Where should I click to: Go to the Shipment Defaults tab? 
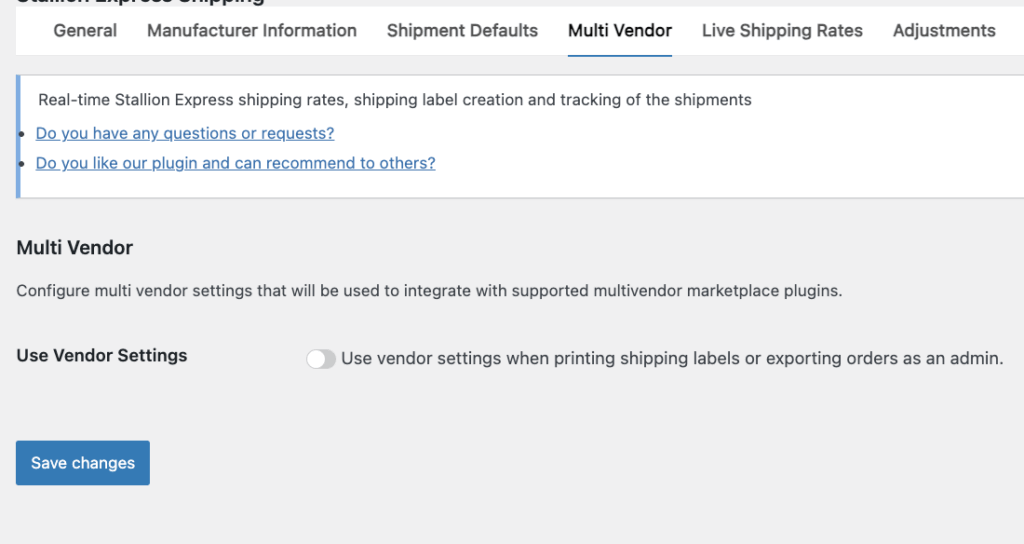(462, 31)
